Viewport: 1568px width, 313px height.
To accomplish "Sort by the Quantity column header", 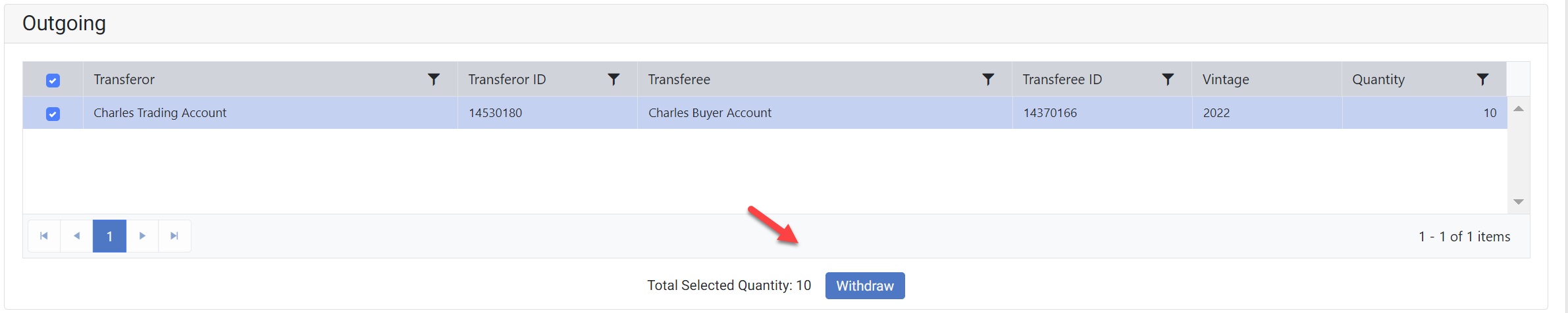I will [1378, 80].
